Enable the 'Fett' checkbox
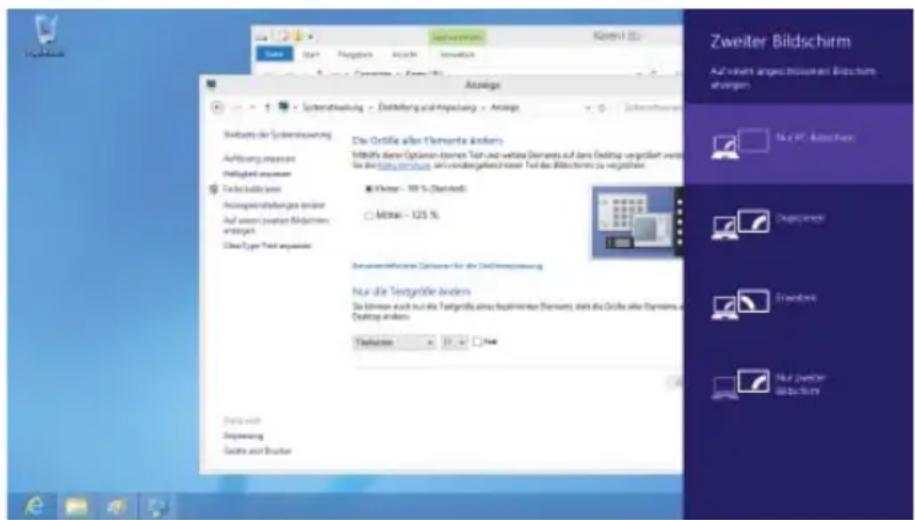The height and width of the screenshot is (520, 915). pos(477,342)
